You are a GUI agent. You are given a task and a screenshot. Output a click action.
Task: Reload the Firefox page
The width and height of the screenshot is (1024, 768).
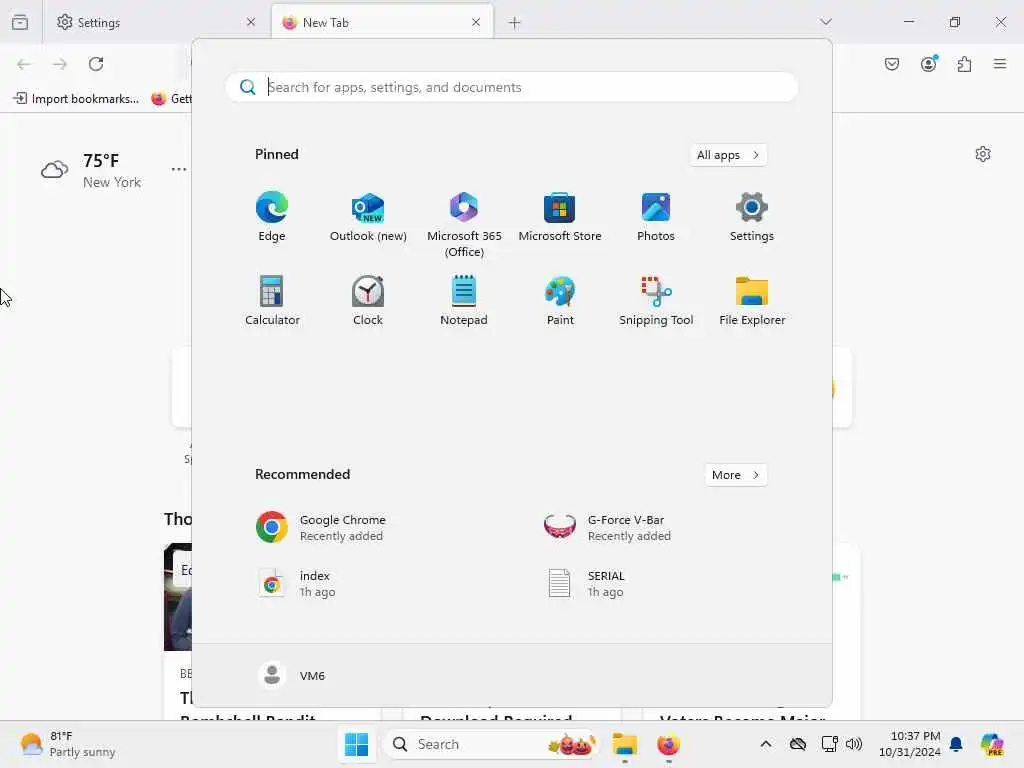(96, 64)
